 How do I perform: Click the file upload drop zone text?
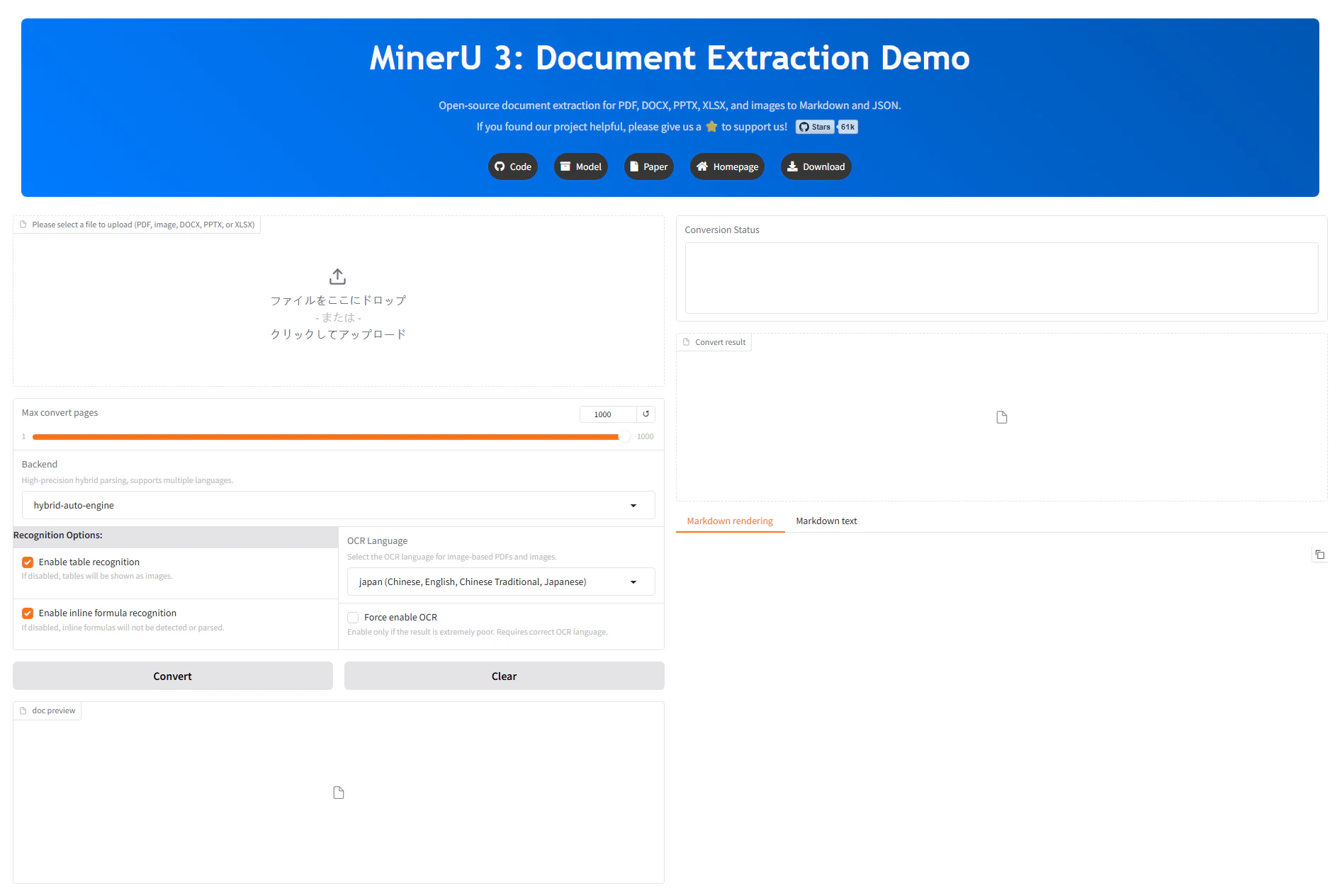click(x=338, y=317)
